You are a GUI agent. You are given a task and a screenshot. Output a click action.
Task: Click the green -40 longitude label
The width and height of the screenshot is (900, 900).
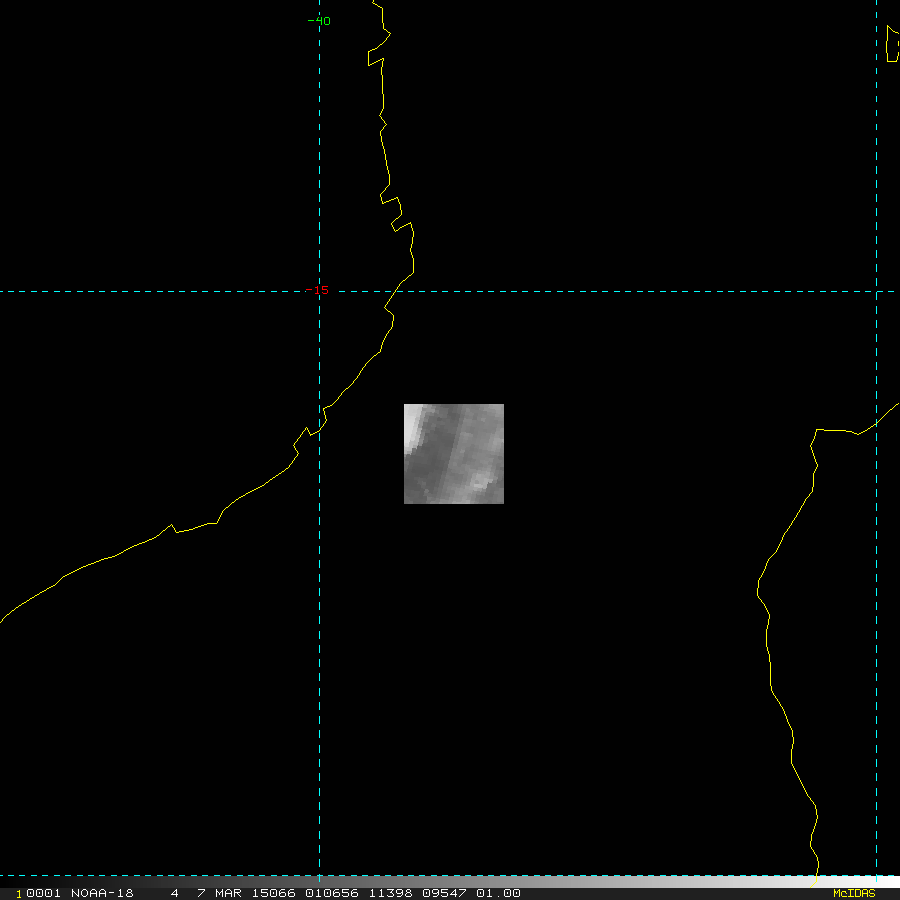(x=318, y=21)
